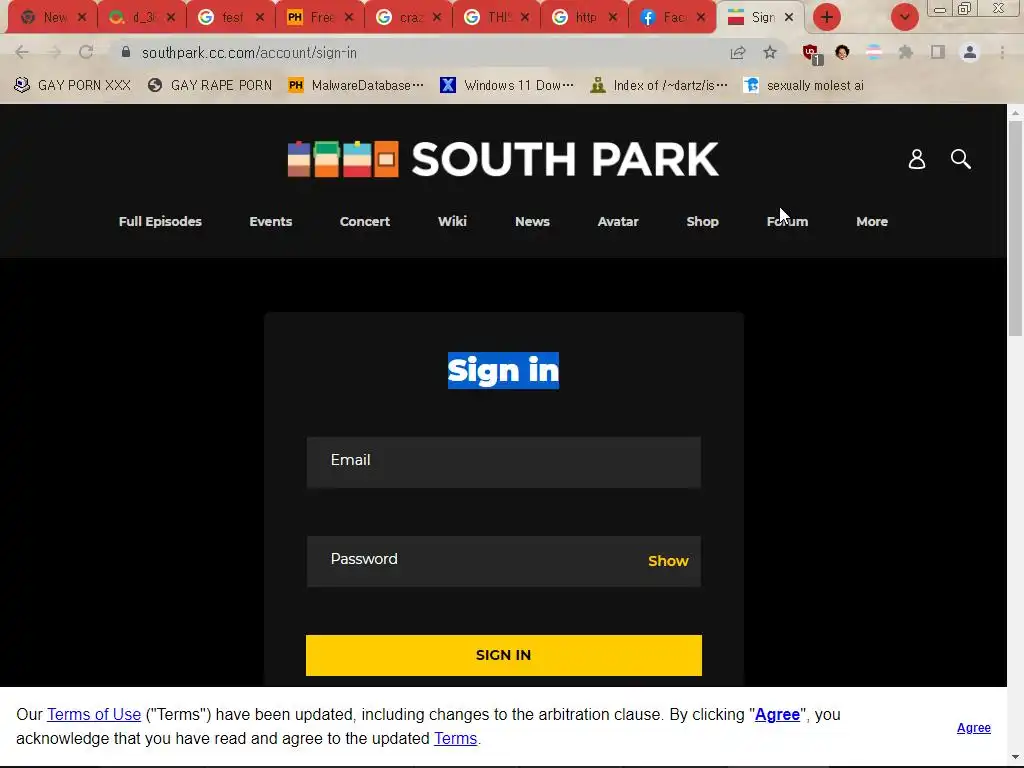Reload the page with the refresh icon
The image size is (1024, 768).
pyautogui.click(x=86, y=52)
